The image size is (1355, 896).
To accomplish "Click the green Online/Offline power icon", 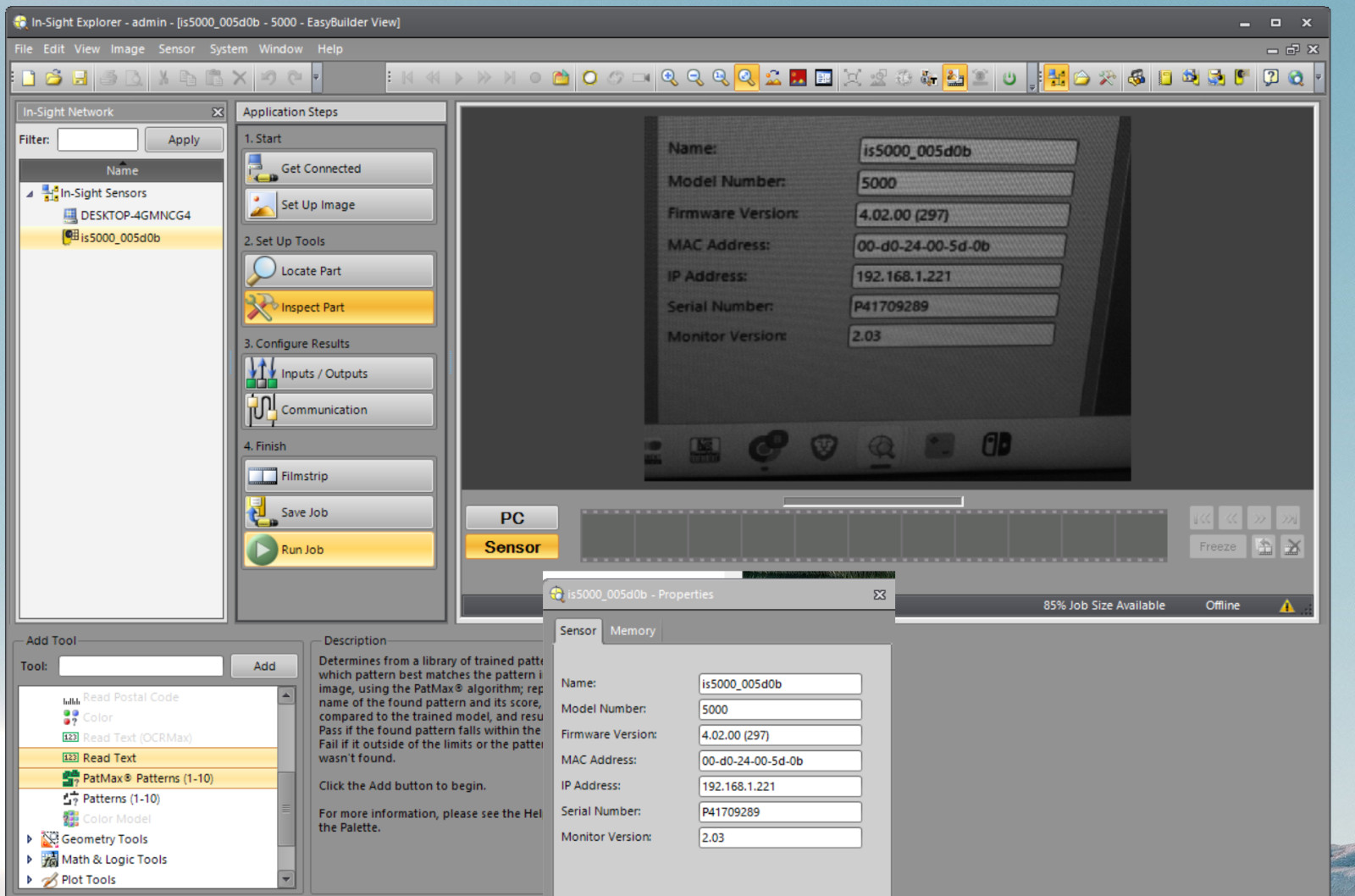I will pos(1009,78).
